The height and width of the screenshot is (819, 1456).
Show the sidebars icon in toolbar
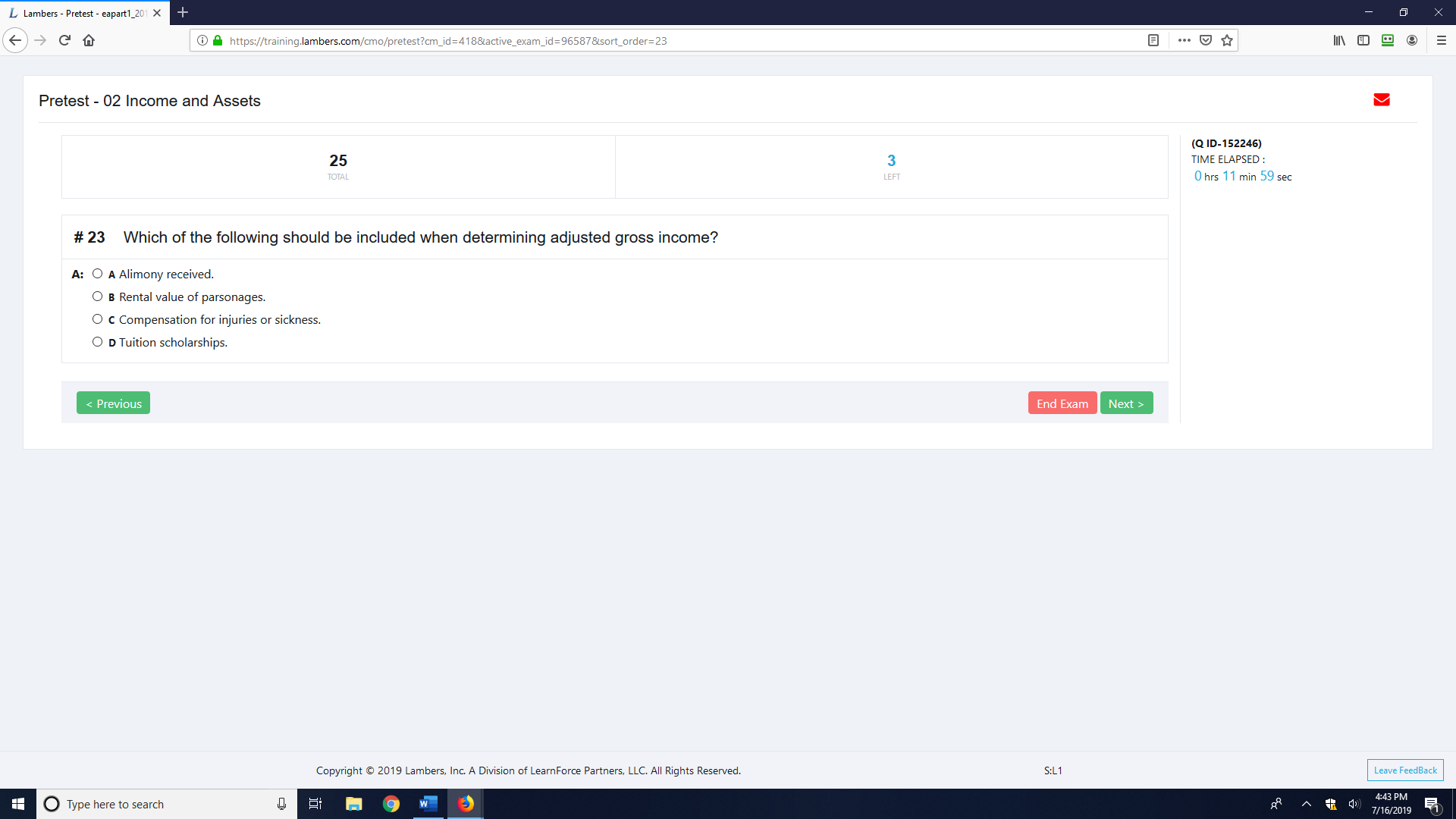(1363, 41)
